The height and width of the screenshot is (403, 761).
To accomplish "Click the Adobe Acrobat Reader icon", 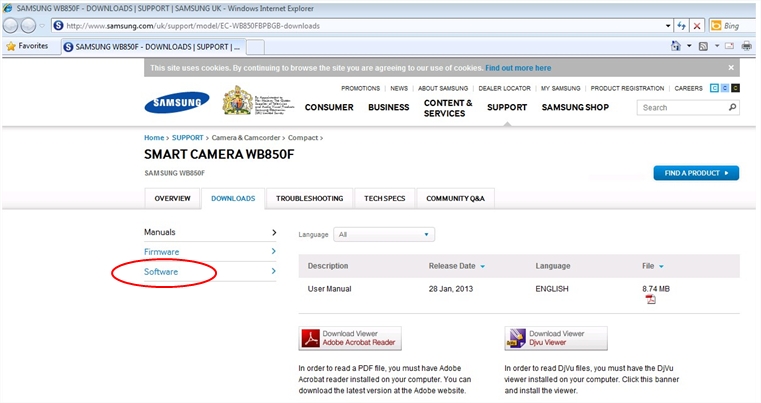I will 311,338.
